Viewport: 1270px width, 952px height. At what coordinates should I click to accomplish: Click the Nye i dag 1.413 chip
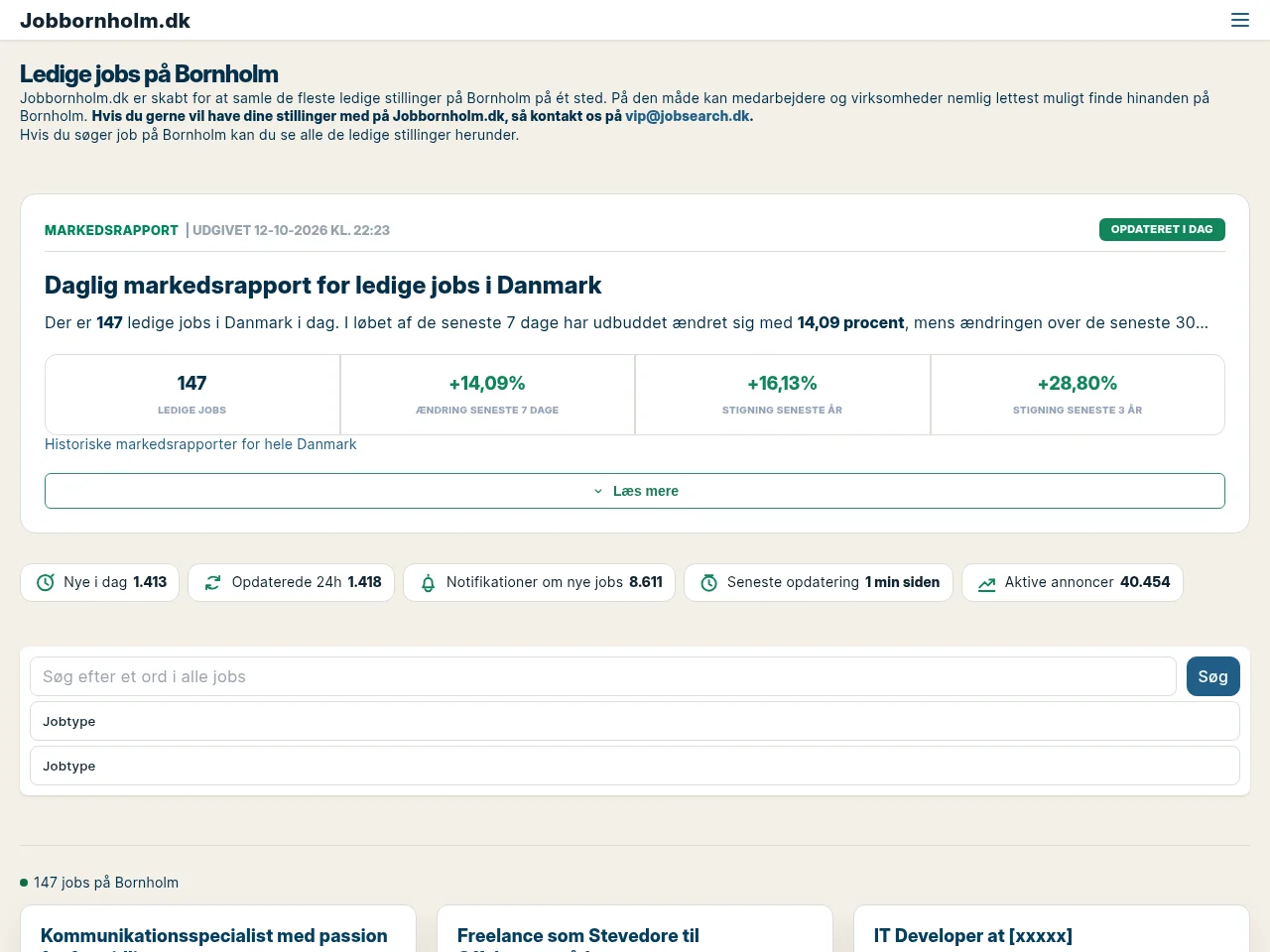point(100,582)
